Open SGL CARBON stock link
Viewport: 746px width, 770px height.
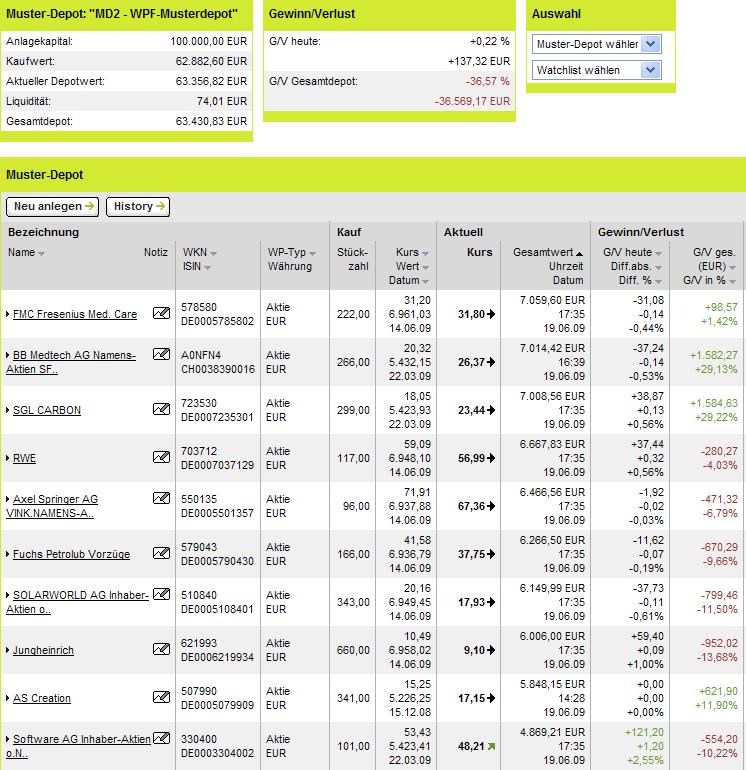(47, 410)
